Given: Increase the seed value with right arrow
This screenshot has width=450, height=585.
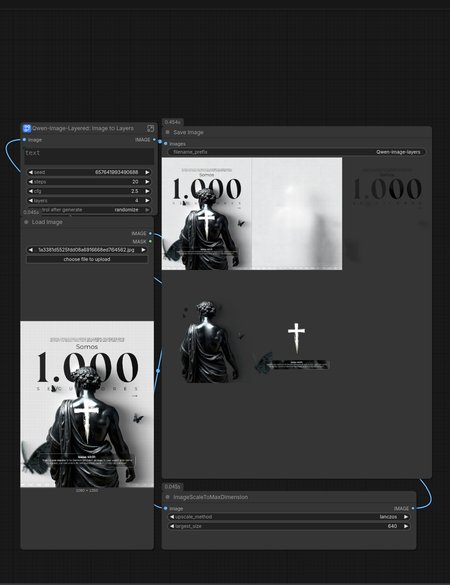Looking at the screenshot, I should [x=147, y=172].
